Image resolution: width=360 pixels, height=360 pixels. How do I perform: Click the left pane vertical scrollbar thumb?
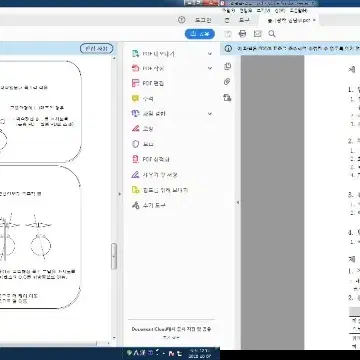point(114,256)
